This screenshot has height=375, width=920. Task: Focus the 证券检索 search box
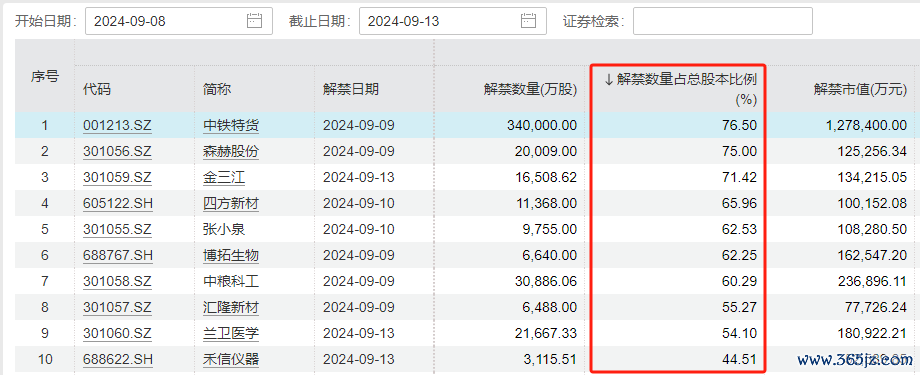pos(723,21)
